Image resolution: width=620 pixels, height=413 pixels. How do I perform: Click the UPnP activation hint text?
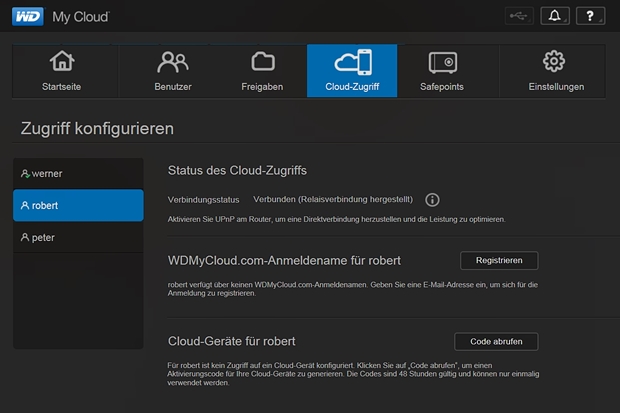[336, 219]
